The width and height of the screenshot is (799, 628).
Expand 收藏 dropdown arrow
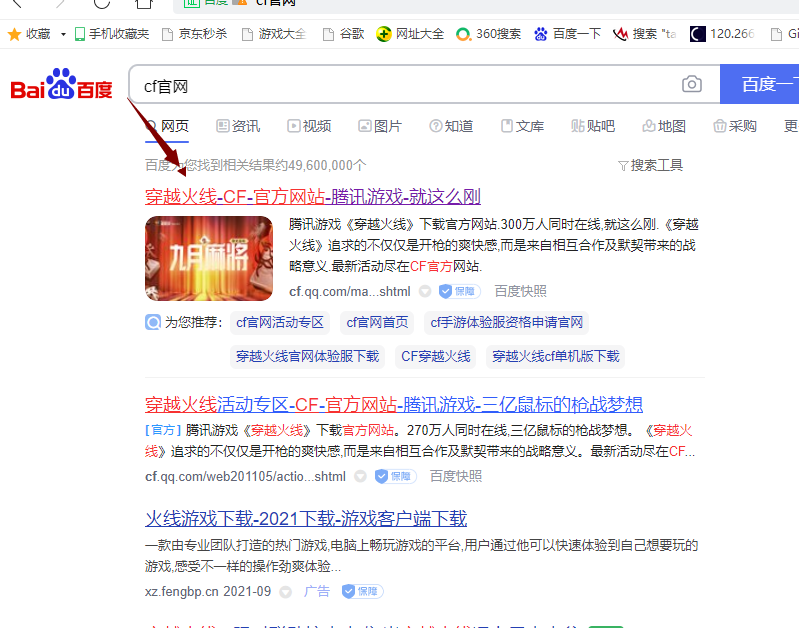coord(63,34)
